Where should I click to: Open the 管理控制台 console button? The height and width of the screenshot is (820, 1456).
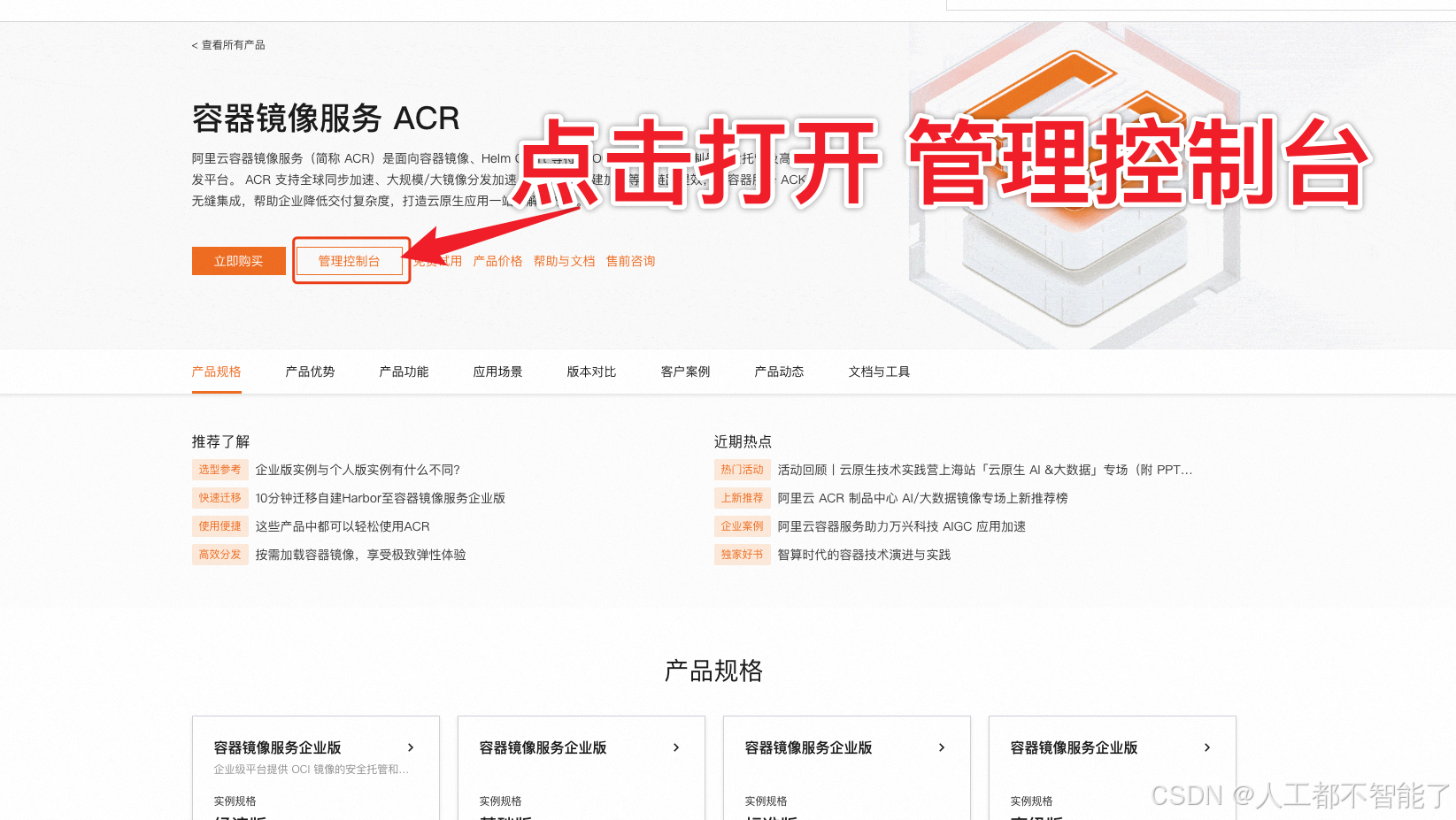tap(351, 260)
